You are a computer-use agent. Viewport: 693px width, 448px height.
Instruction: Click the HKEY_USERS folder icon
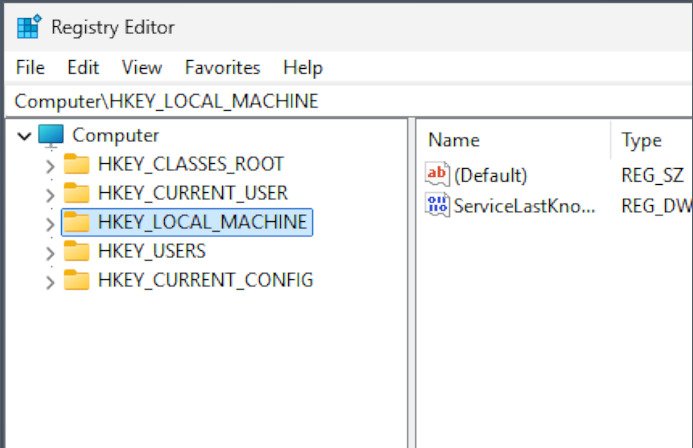[x=76, y=251]
